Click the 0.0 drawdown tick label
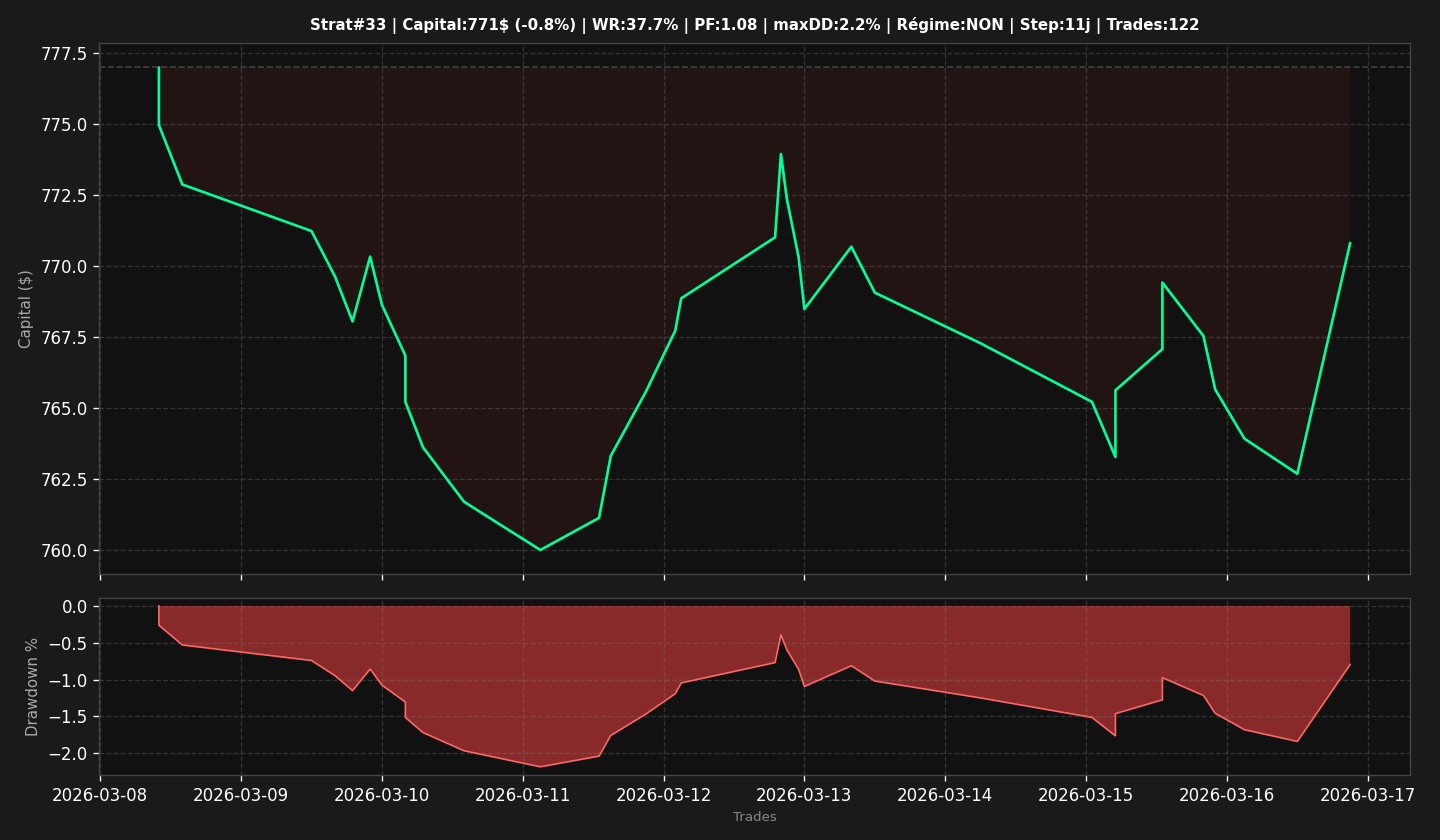The height and width of the screenshot is (840, 1440). (74, 607)
